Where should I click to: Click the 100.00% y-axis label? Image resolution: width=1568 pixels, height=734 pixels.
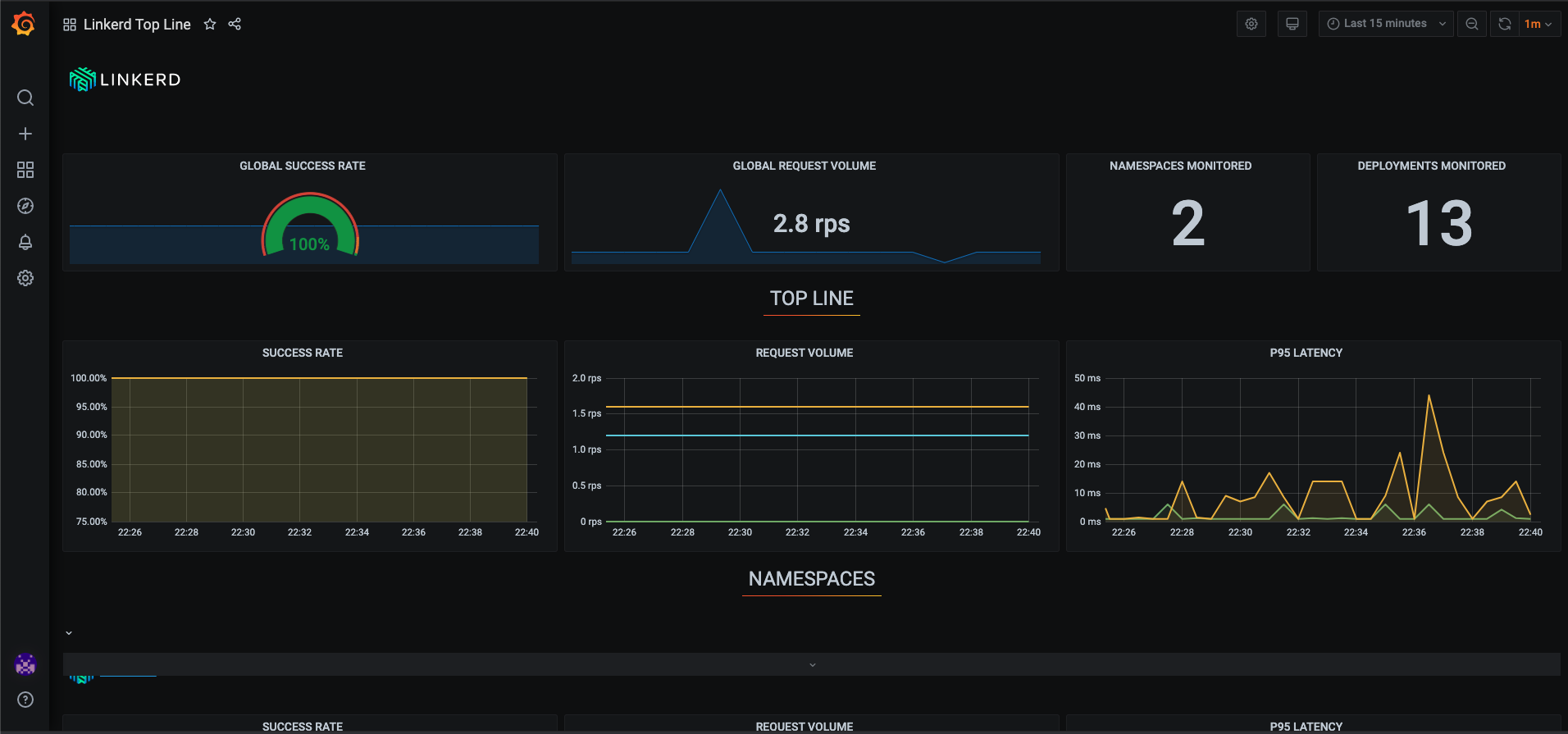(x=89, y=378)
